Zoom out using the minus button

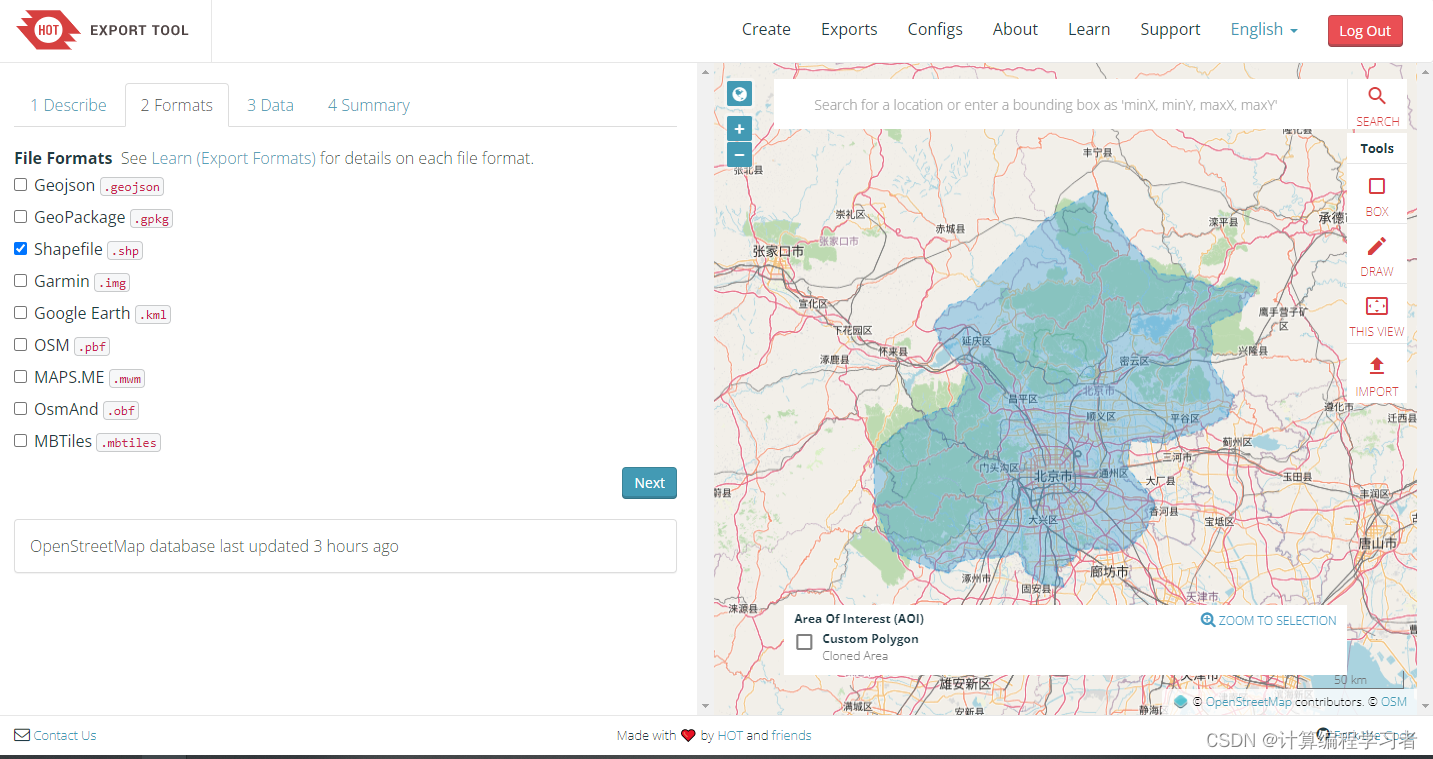pos(739,155)
